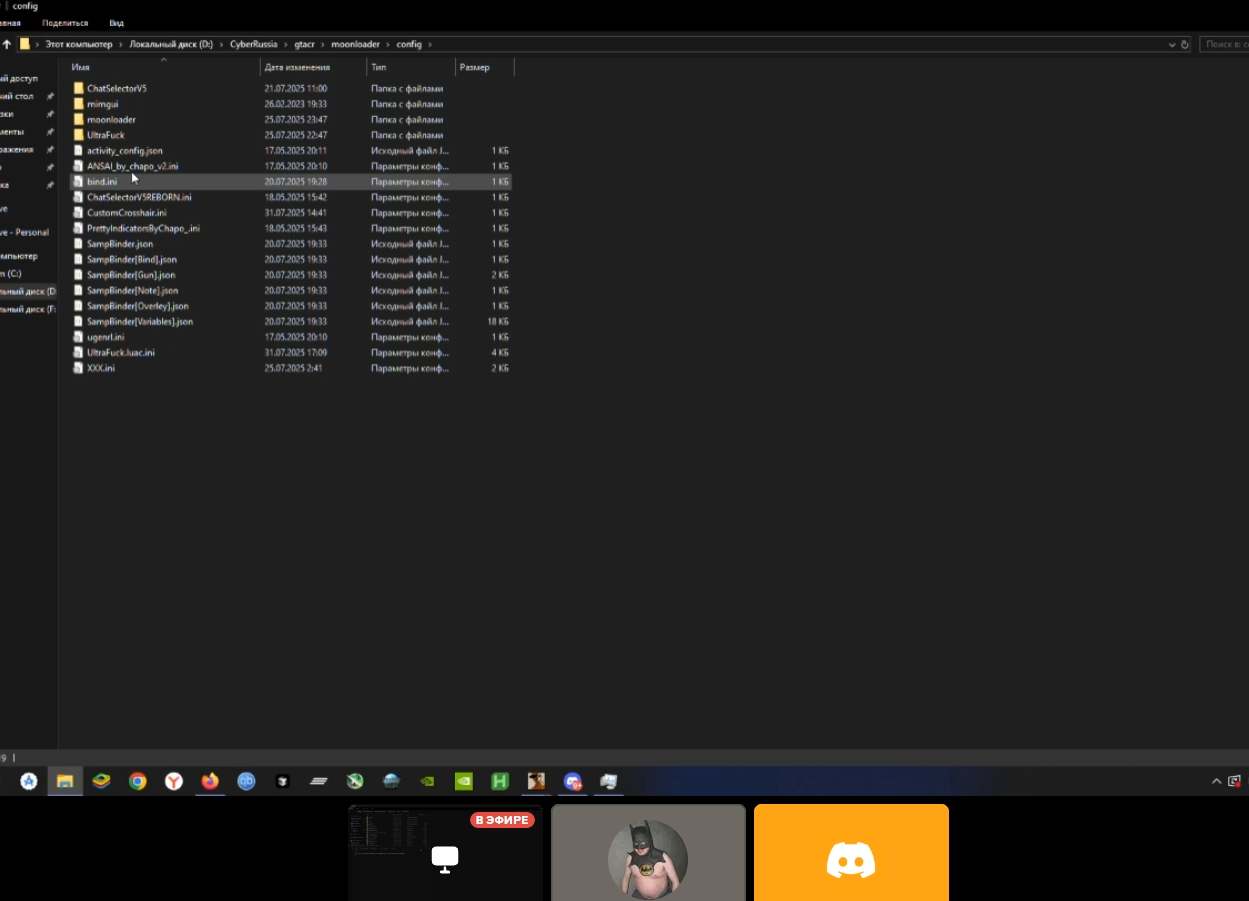The width and height of the screenshot is (1249, 901).
Task: Click the Batman avatar participant tile
Action: 648,853
